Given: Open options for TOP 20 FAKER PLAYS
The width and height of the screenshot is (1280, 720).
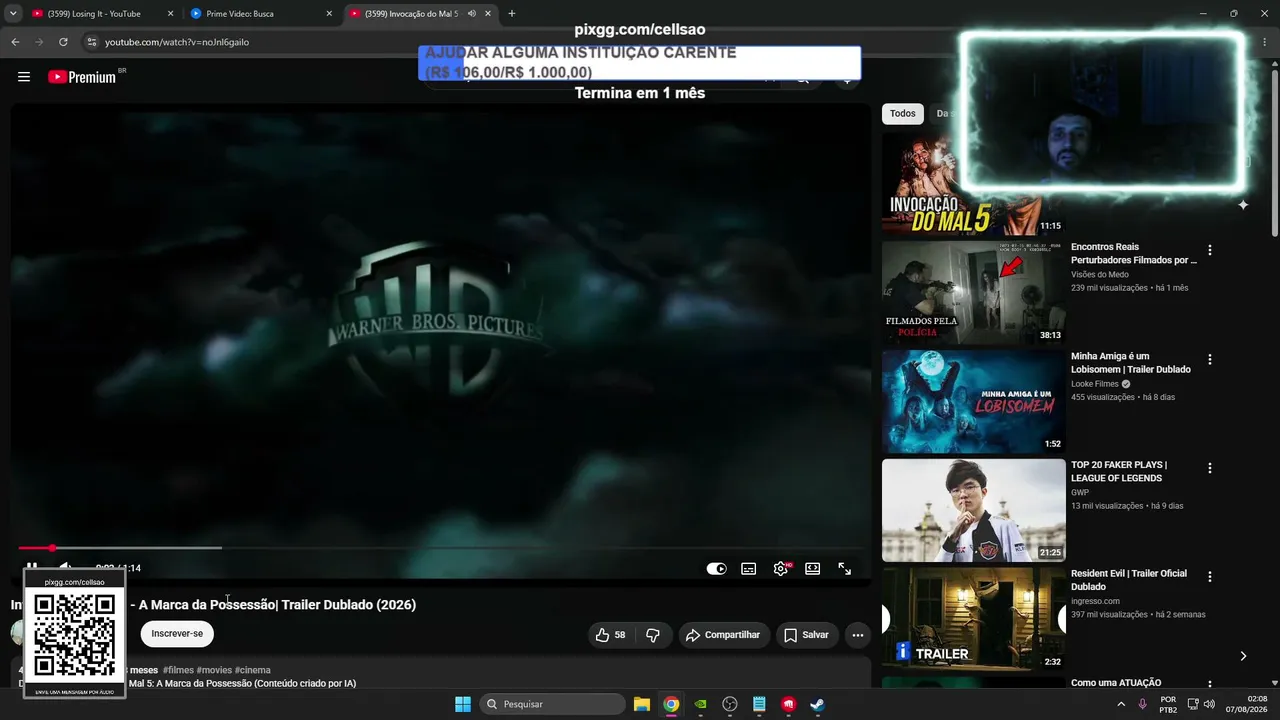Looking at the screenshot, I should 1210,468.
